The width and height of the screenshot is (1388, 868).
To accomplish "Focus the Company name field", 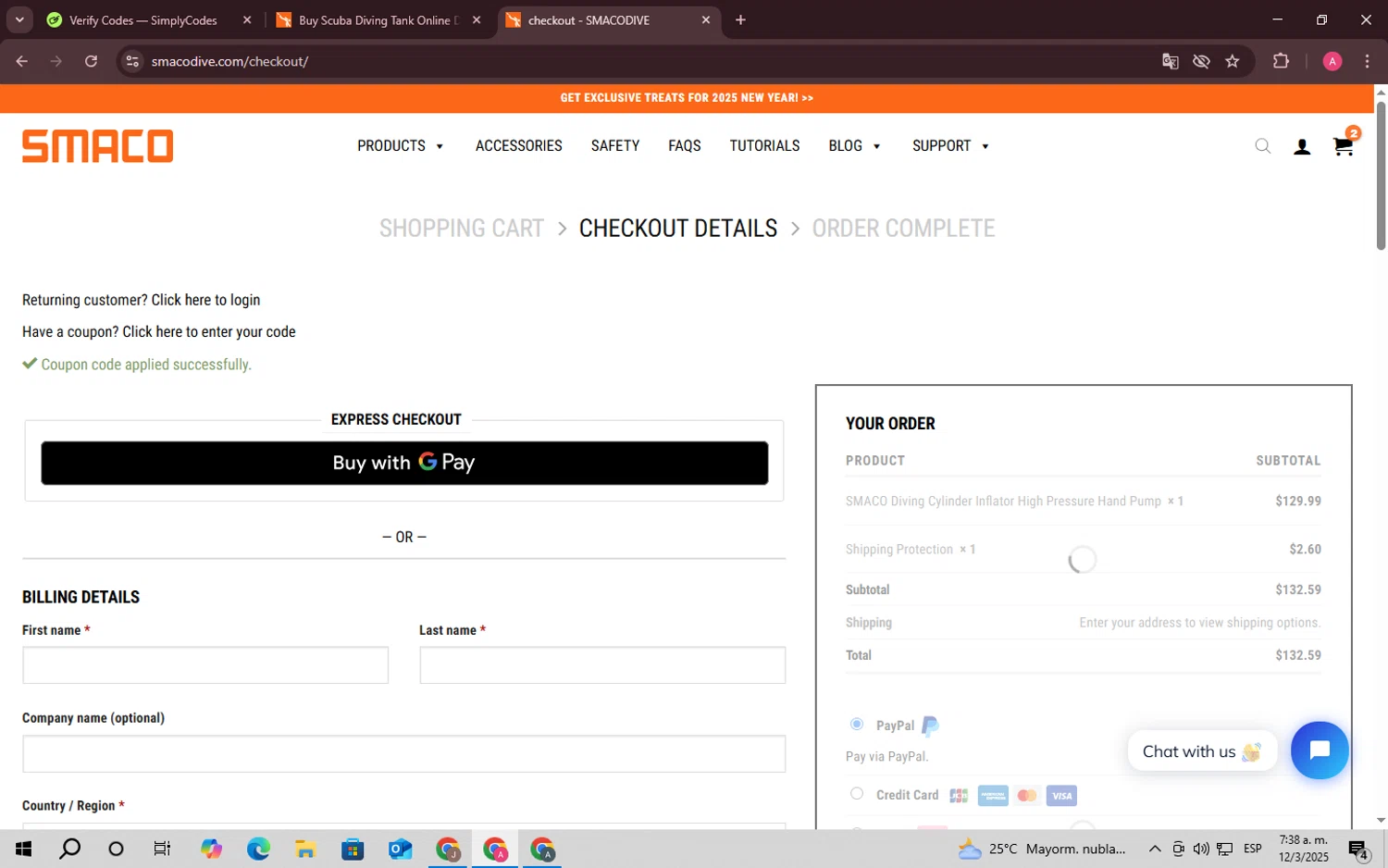I will [x=404, y=753].
